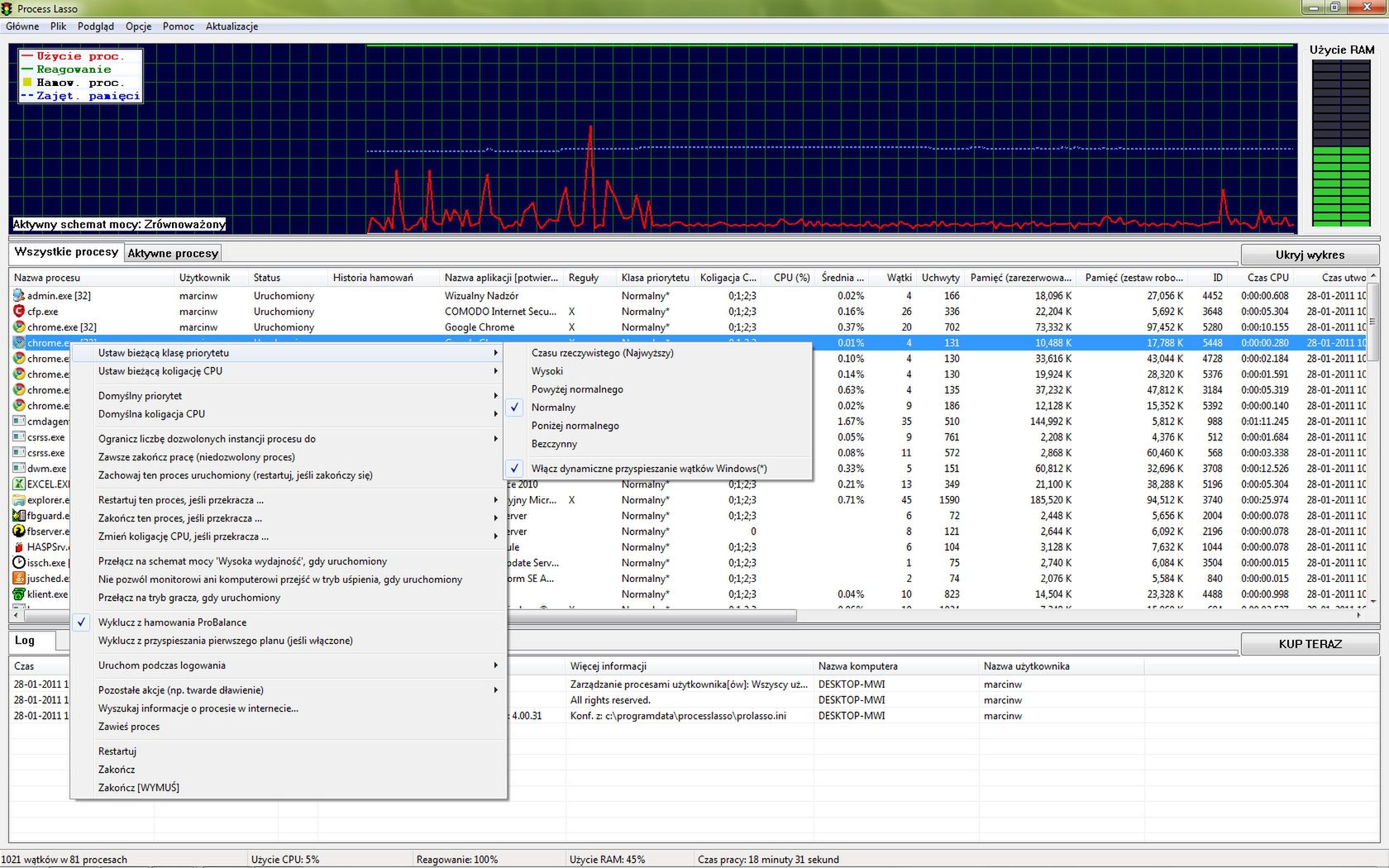Expand 'Domyślny priorytet' submenu
Image resolution: width=1389 pixels, height=868 pixels.
(289, 396)
